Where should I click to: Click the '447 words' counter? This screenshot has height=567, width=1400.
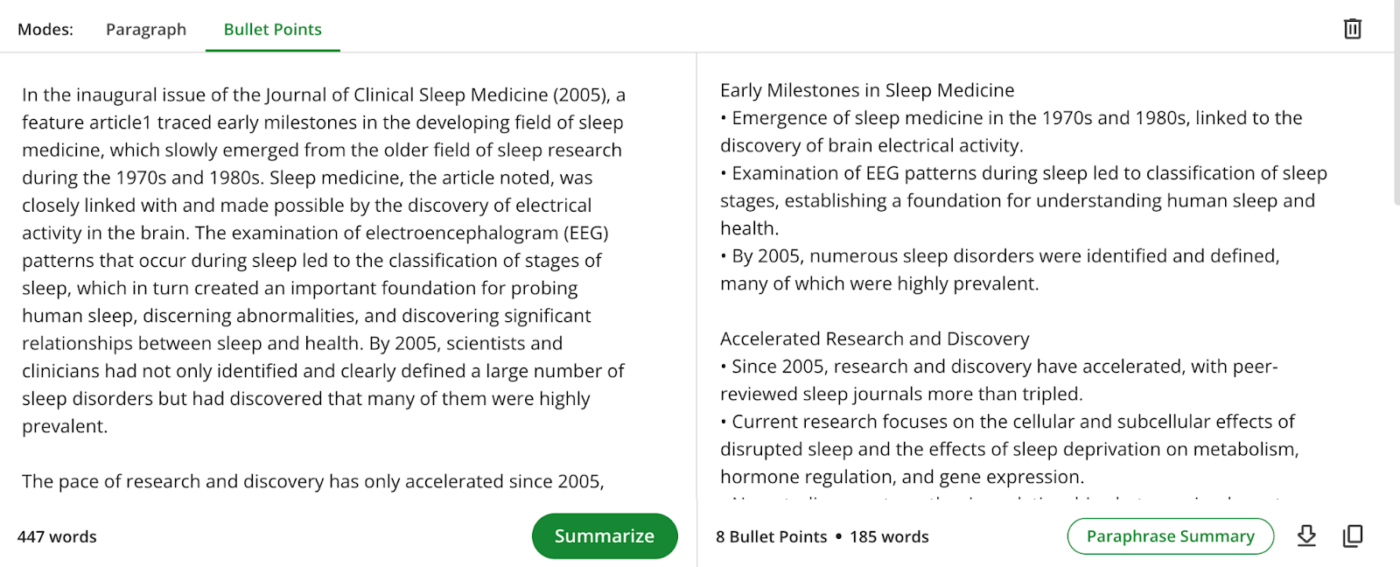57,537
